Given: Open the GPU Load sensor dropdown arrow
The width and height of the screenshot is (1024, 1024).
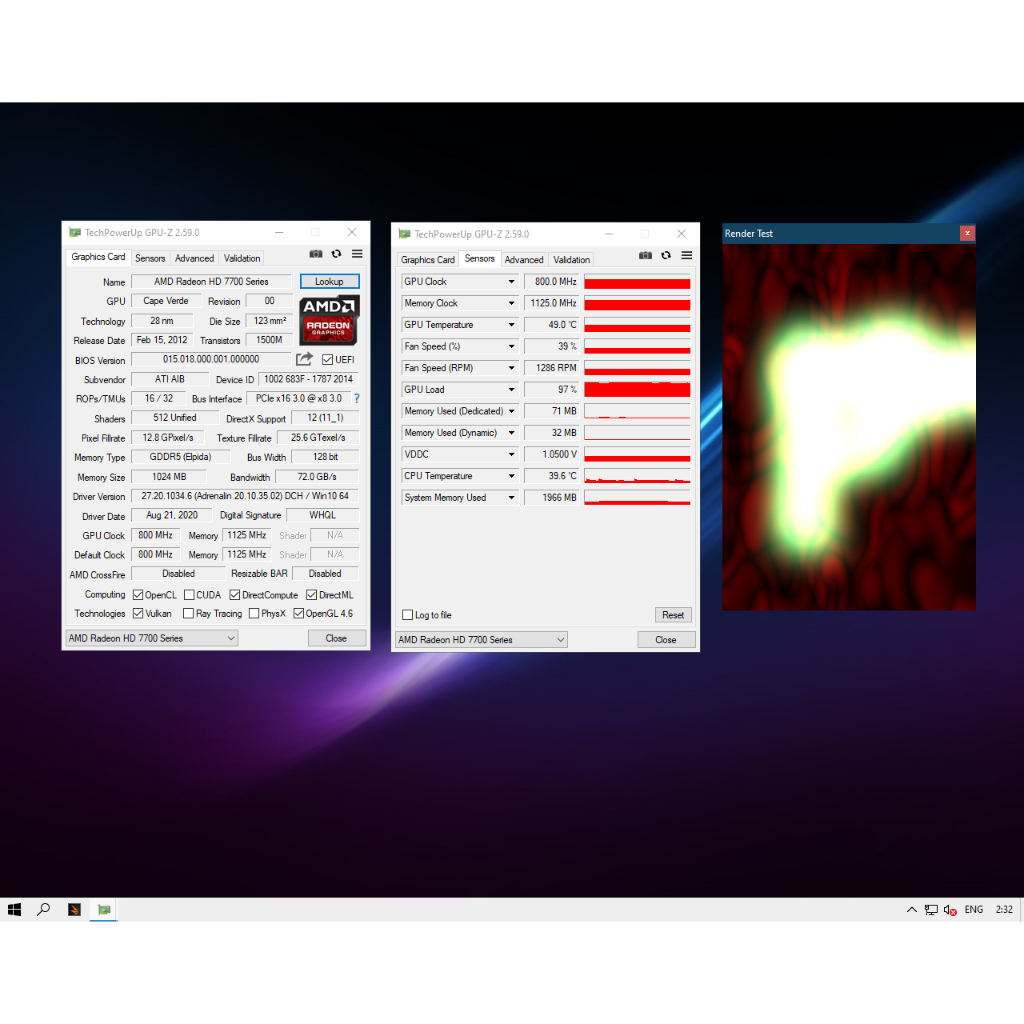Looking at the screenshot, I should (511, 390).
